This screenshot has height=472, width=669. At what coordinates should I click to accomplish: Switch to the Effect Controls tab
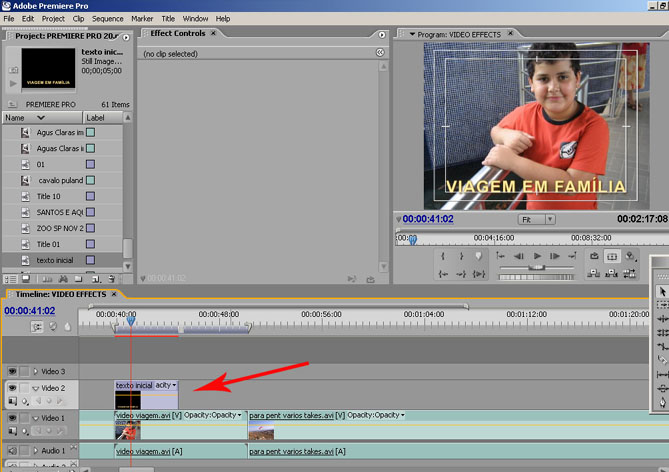[x=176, y=33]
